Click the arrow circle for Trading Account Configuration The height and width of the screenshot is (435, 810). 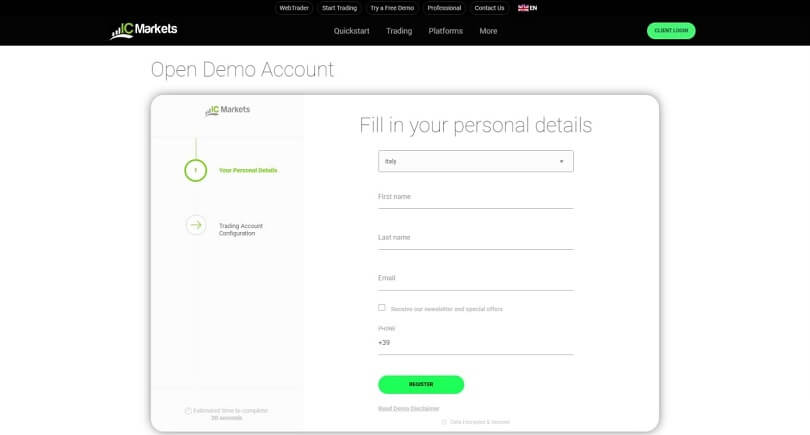[196, 225]
